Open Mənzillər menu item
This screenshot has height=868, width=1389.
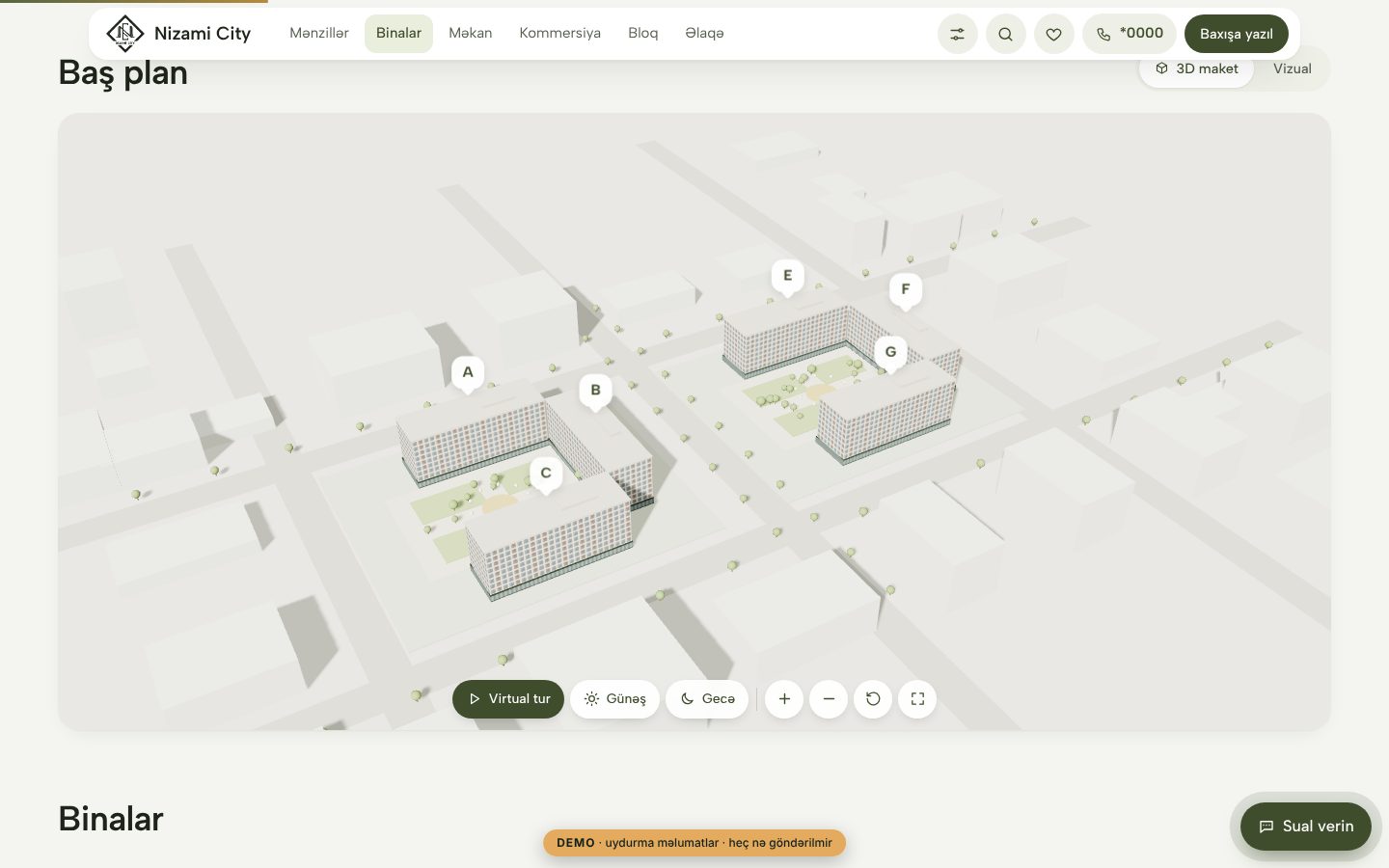point(319,34)
